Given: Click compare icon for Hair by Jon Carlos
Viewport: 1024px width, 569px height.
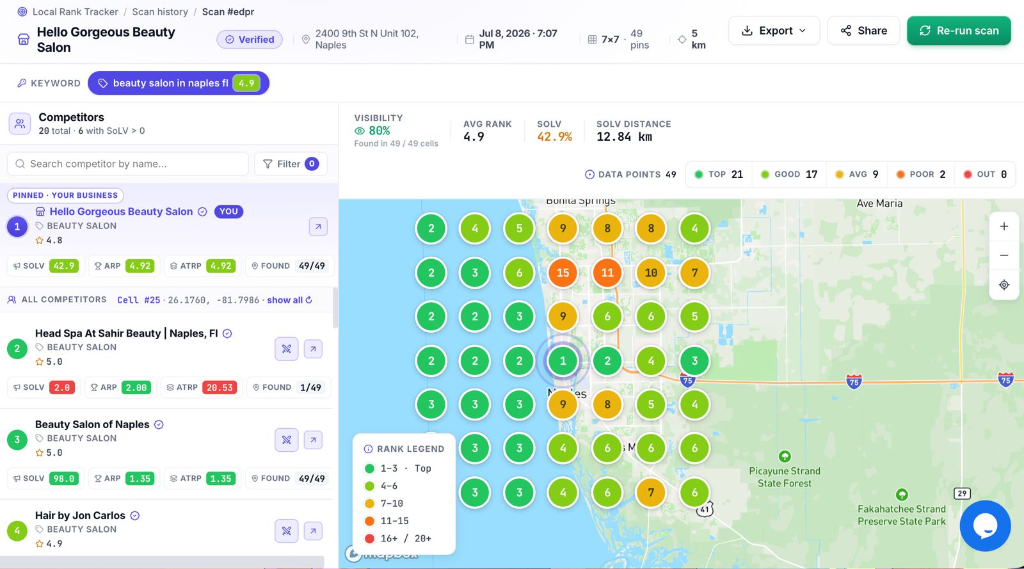Looking at the screenshot, I should (x=286, y=531).
